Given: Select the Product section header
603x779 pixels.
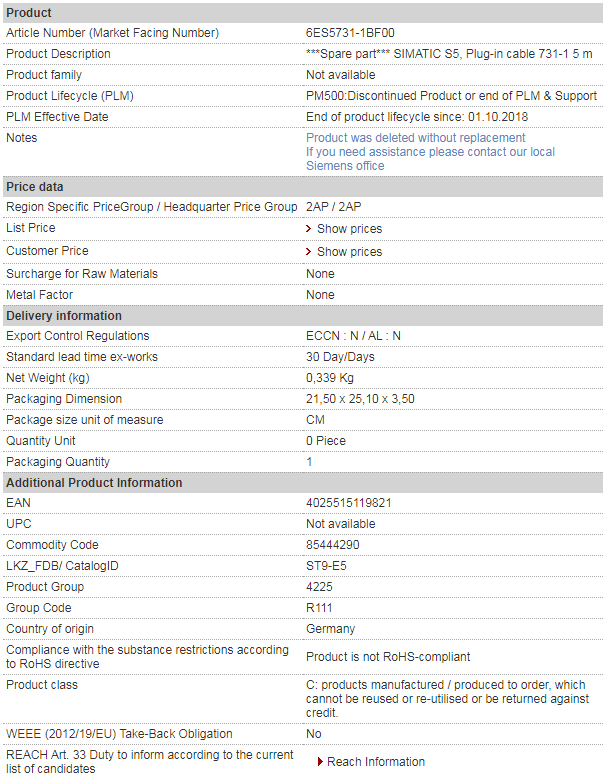Looking at the screenshot, I should 29,12.
